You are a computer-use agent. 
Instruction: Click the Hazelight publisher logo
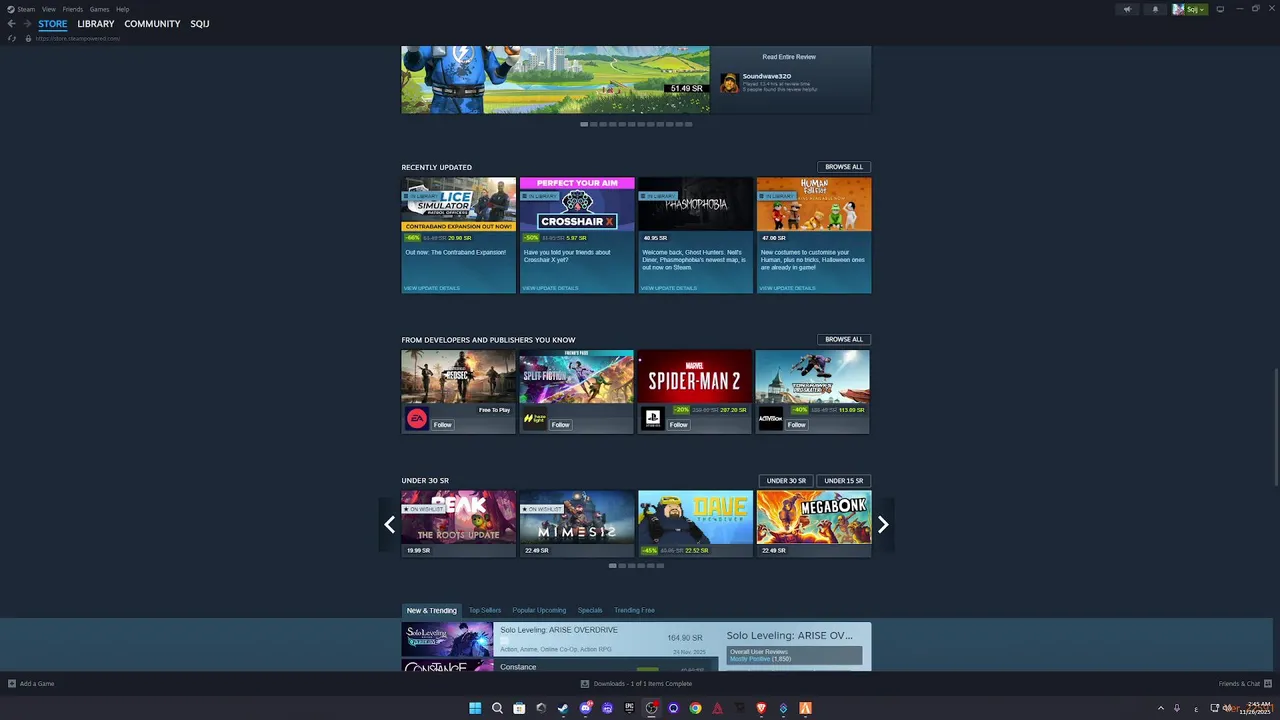point(535,419)
